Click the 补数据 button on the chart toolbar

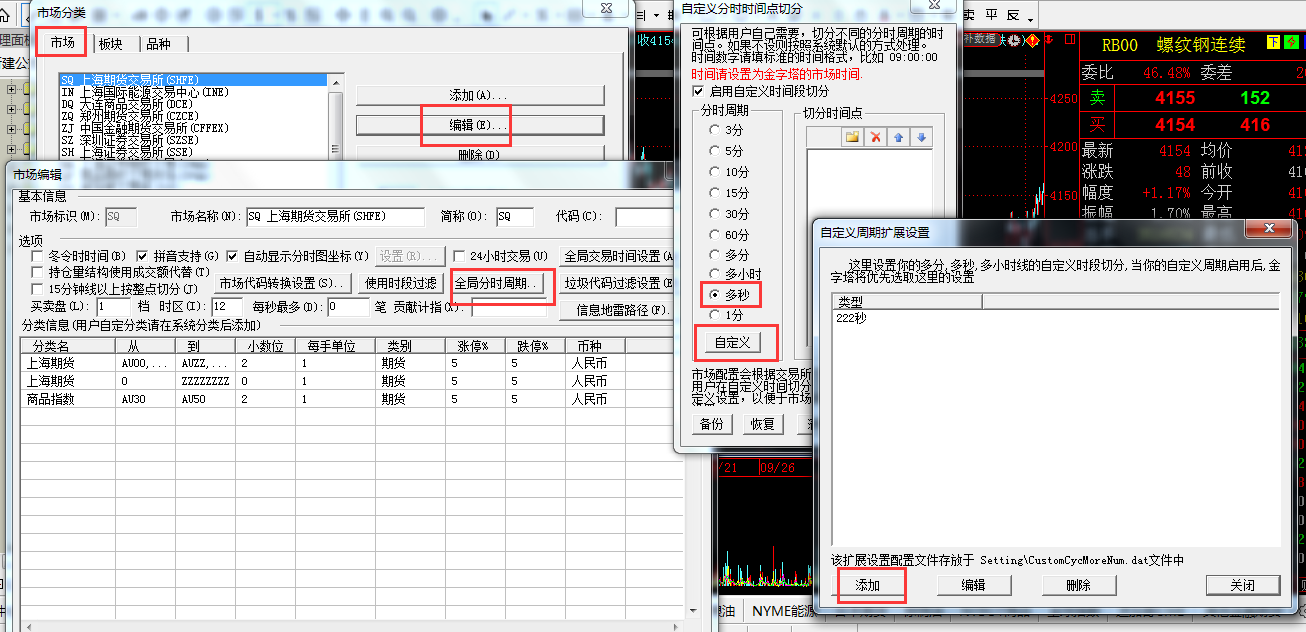[980, 39]
